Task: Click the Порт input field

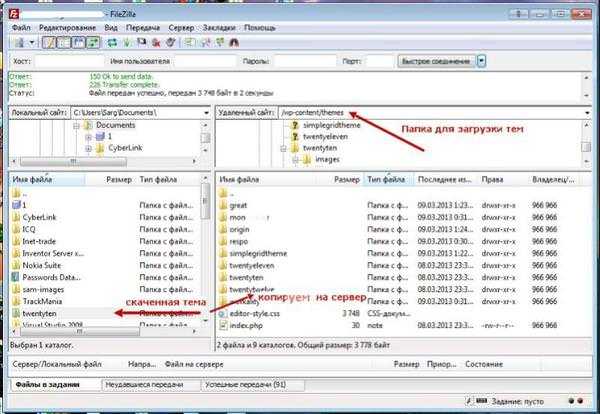Action: coord(380,61)
